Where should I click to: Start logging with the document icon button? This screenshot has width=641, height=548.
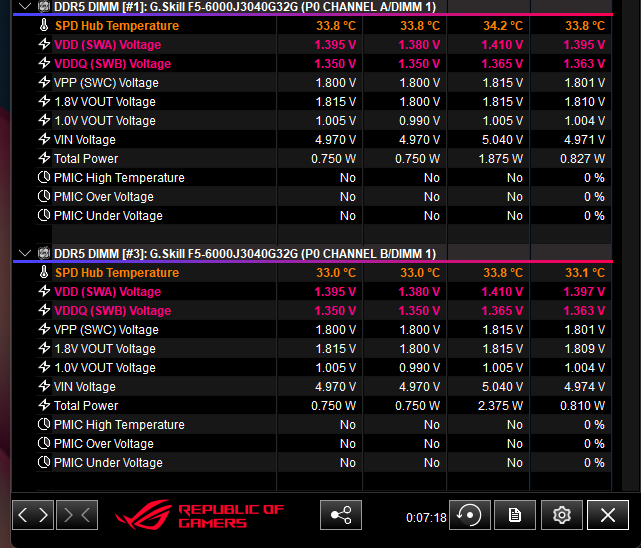pos(515,515)
